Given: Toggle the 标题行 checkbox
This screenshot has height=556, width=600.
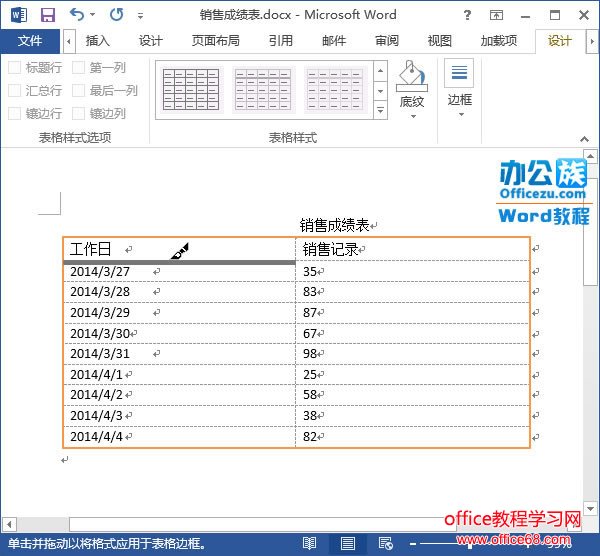Looking at the screenshot, I should point(15,68).
